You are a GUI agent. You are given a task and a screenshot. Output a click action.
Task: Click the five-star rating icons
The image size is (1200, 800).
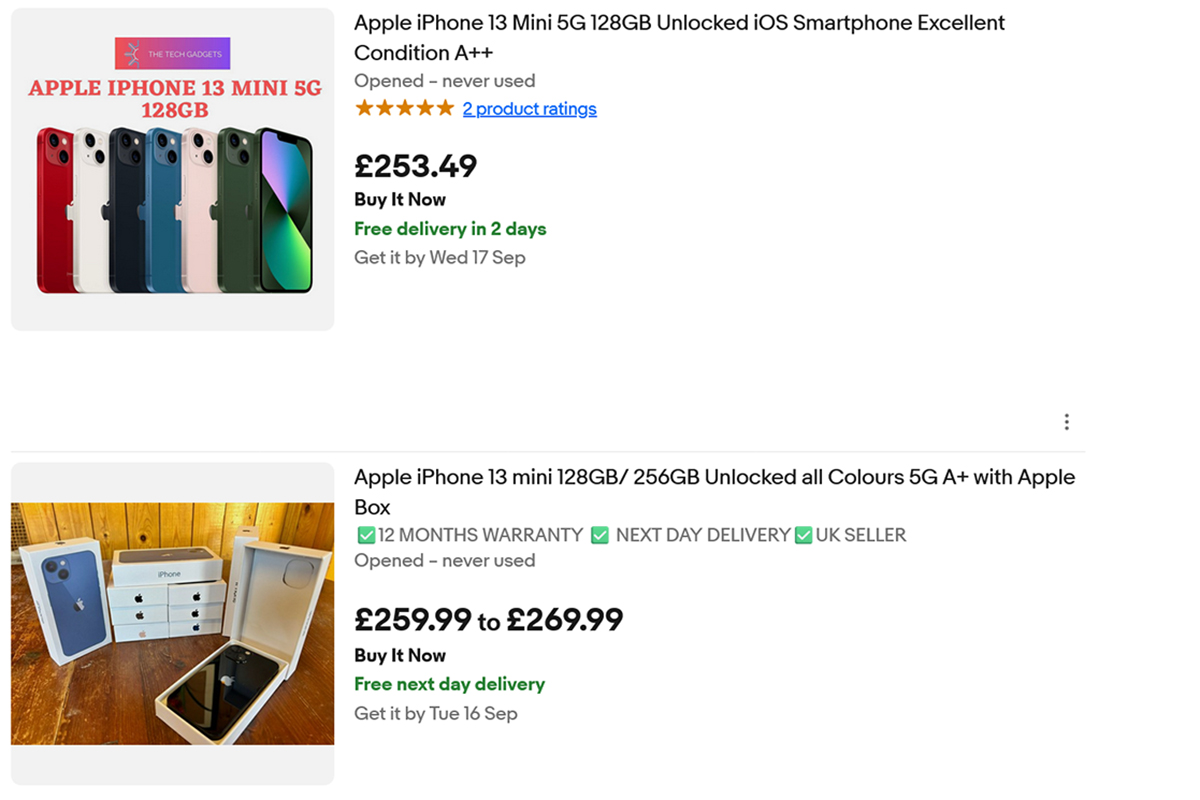[404, 109]
